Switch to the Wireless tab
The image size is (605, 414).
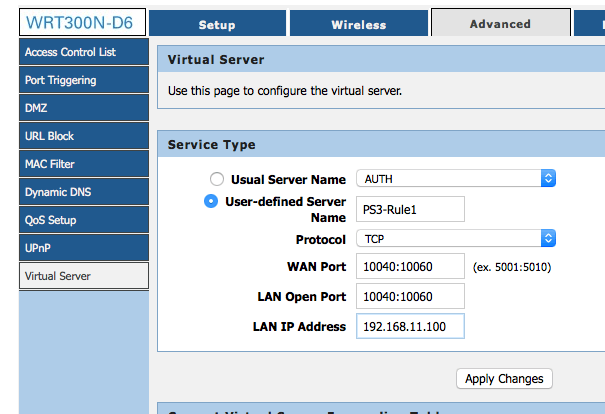359,23
